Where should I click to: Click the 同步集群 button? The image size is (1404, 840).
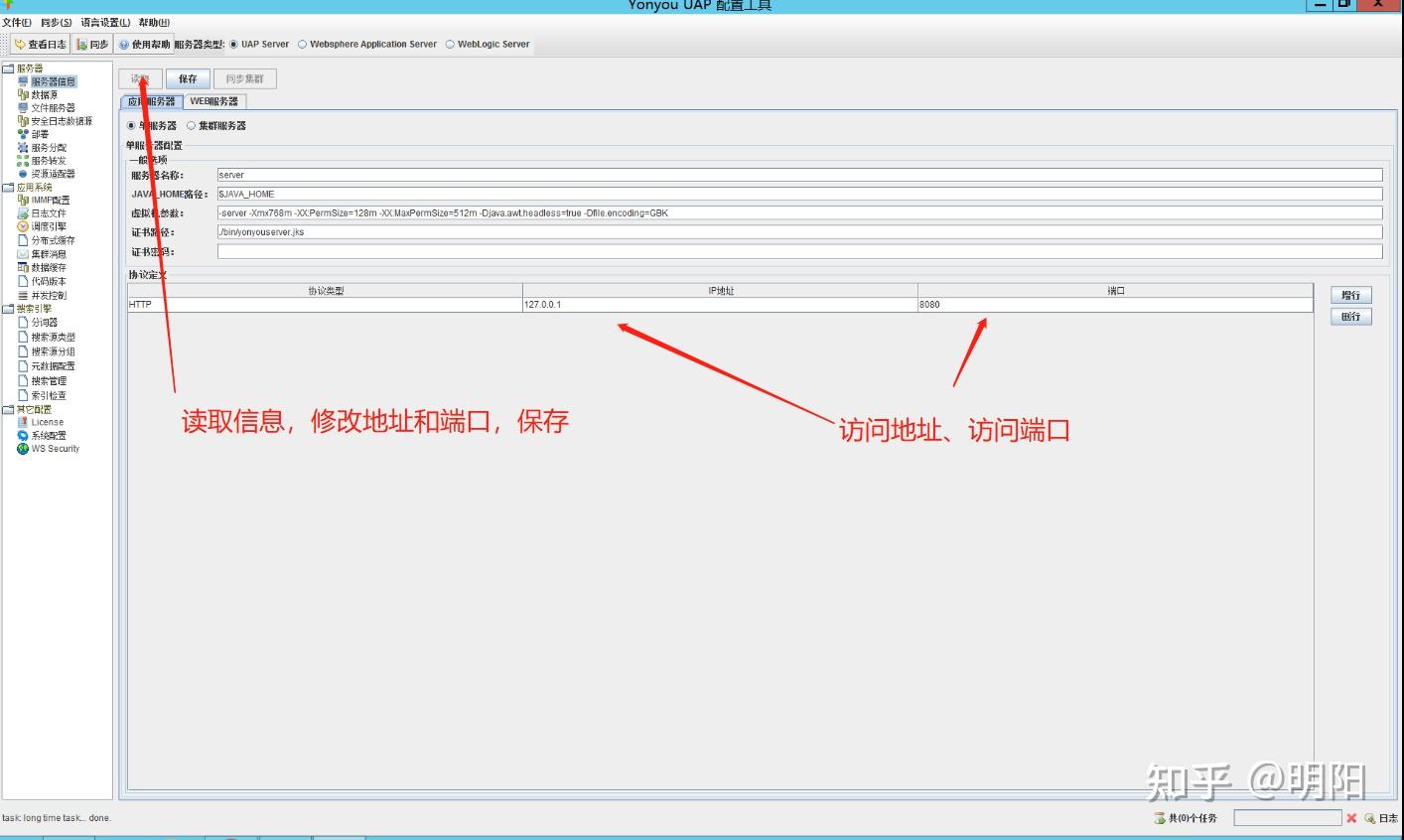click(245, 78)
